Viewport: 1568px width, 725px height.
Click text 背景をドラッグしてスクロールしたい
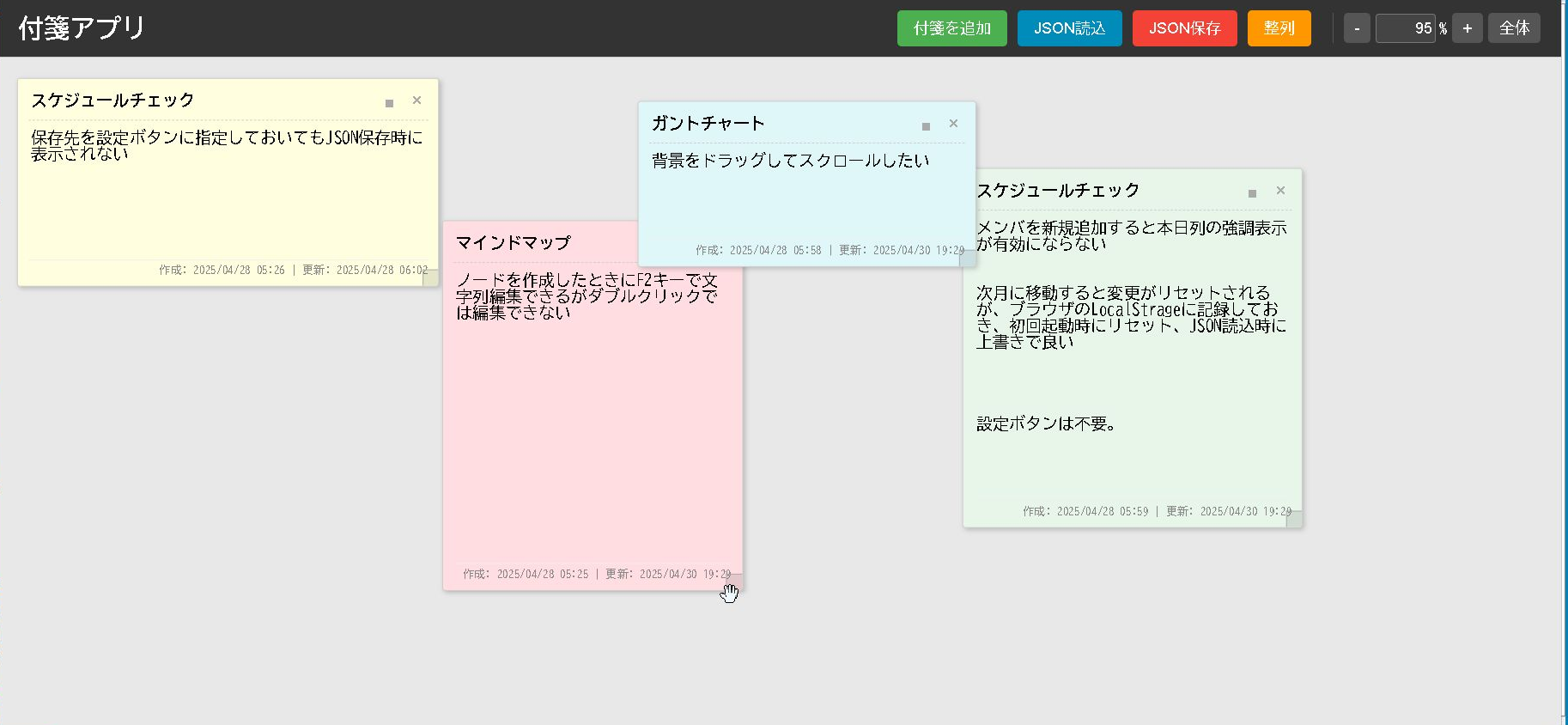[790, 161]
